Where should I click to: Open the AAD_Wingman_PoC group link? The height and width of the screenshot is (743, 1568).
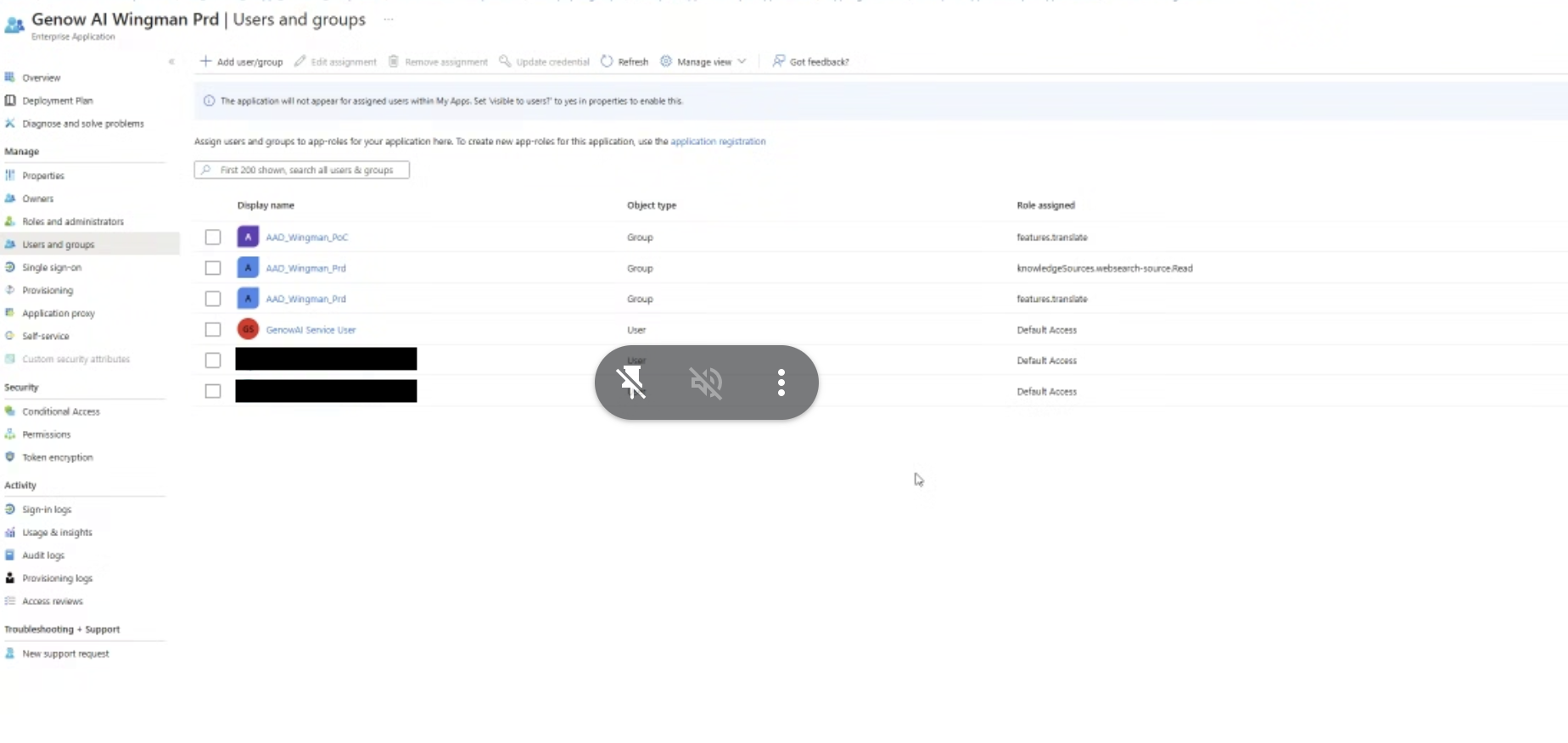pyautogui.click(x=306, y=237)
